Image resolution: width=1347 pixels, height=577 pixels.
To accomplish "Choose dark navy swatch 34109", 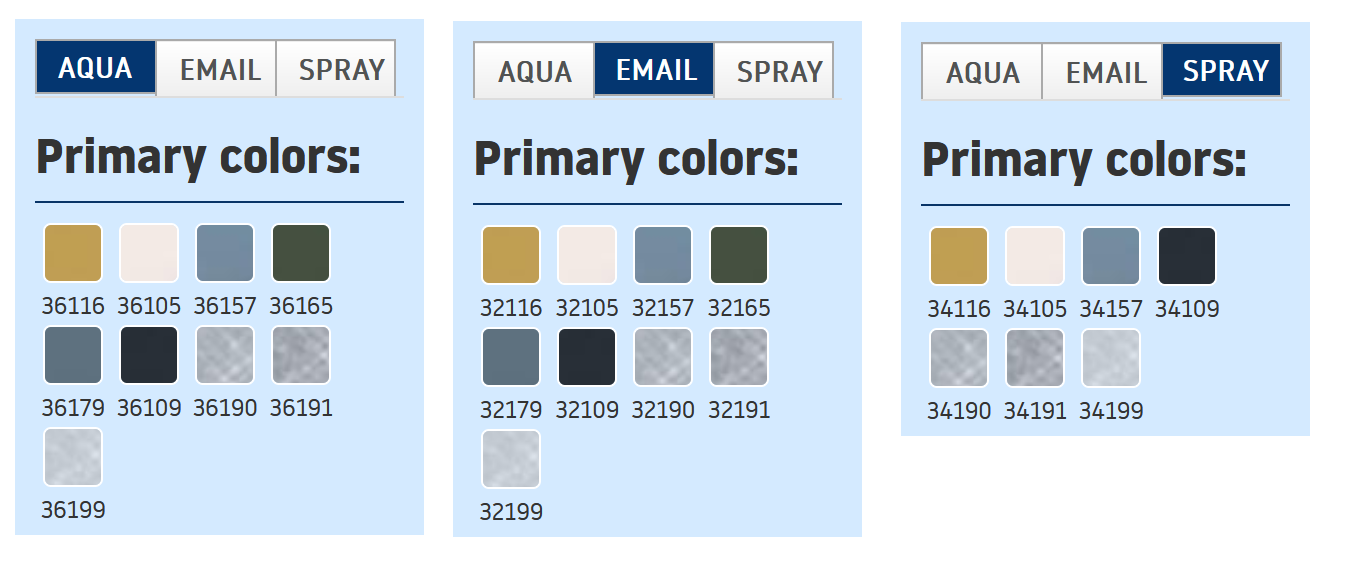I will [1187, 256].
